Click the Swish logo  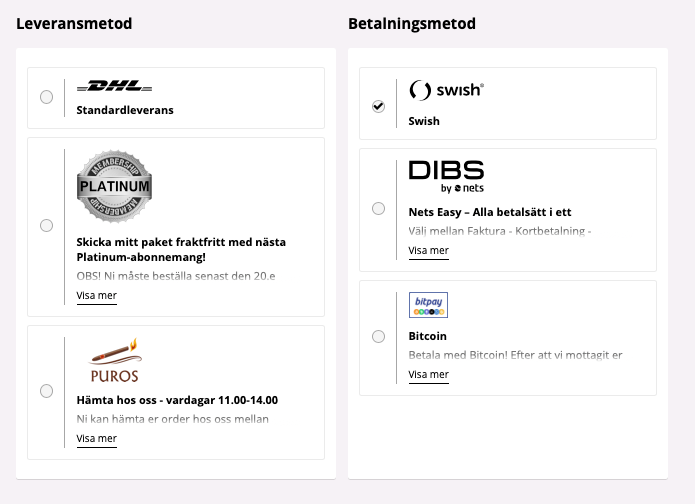point(446,90)
